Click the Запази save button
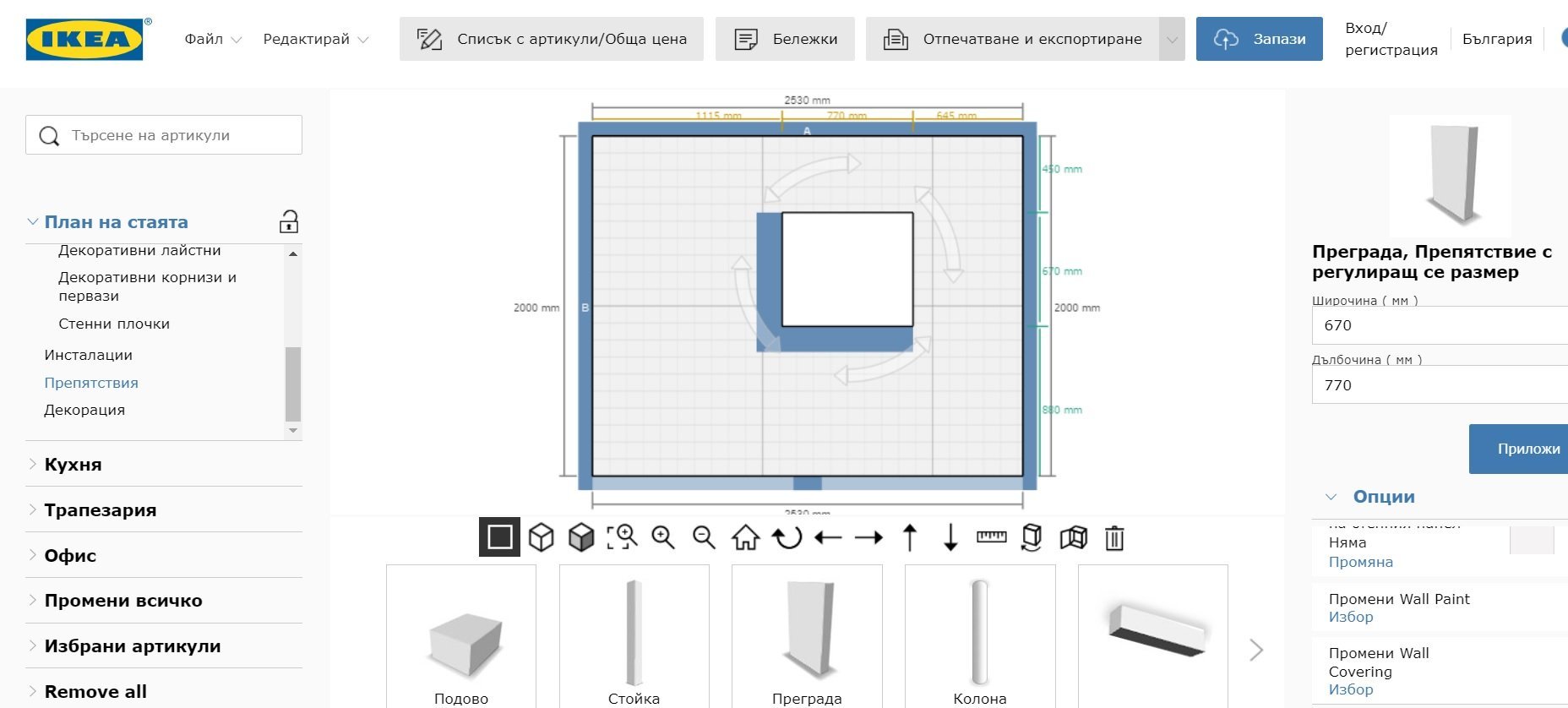This screenshot has width=1568, height=708. tap(1259, 39)
